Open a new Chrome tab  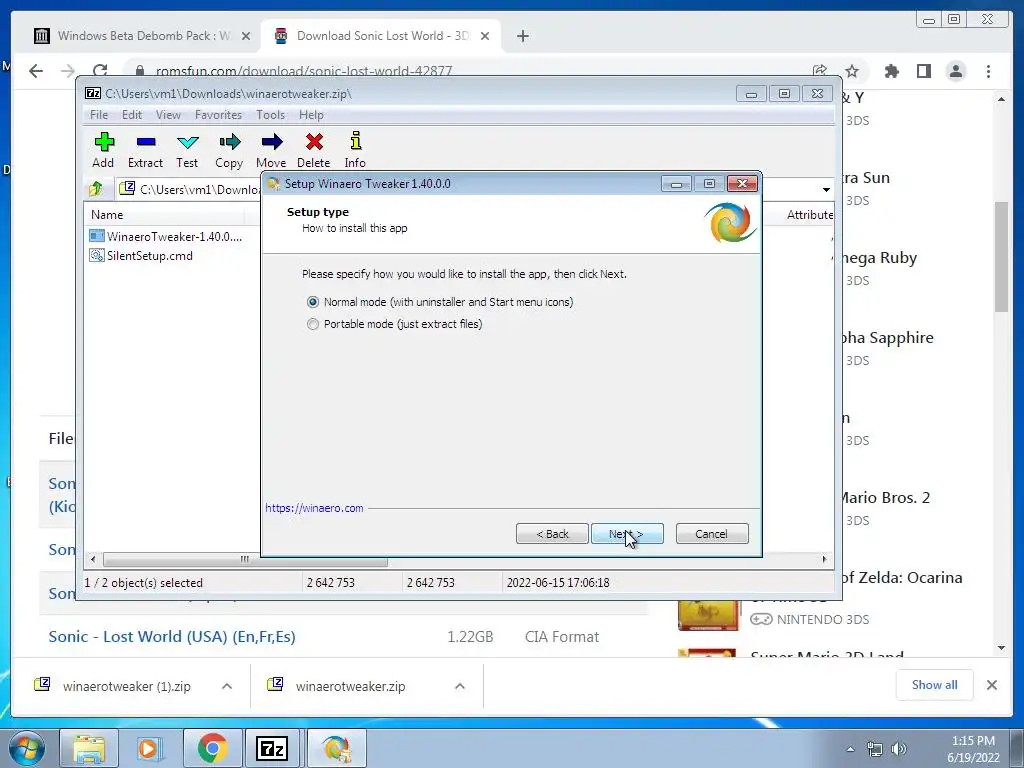point(522,36)
